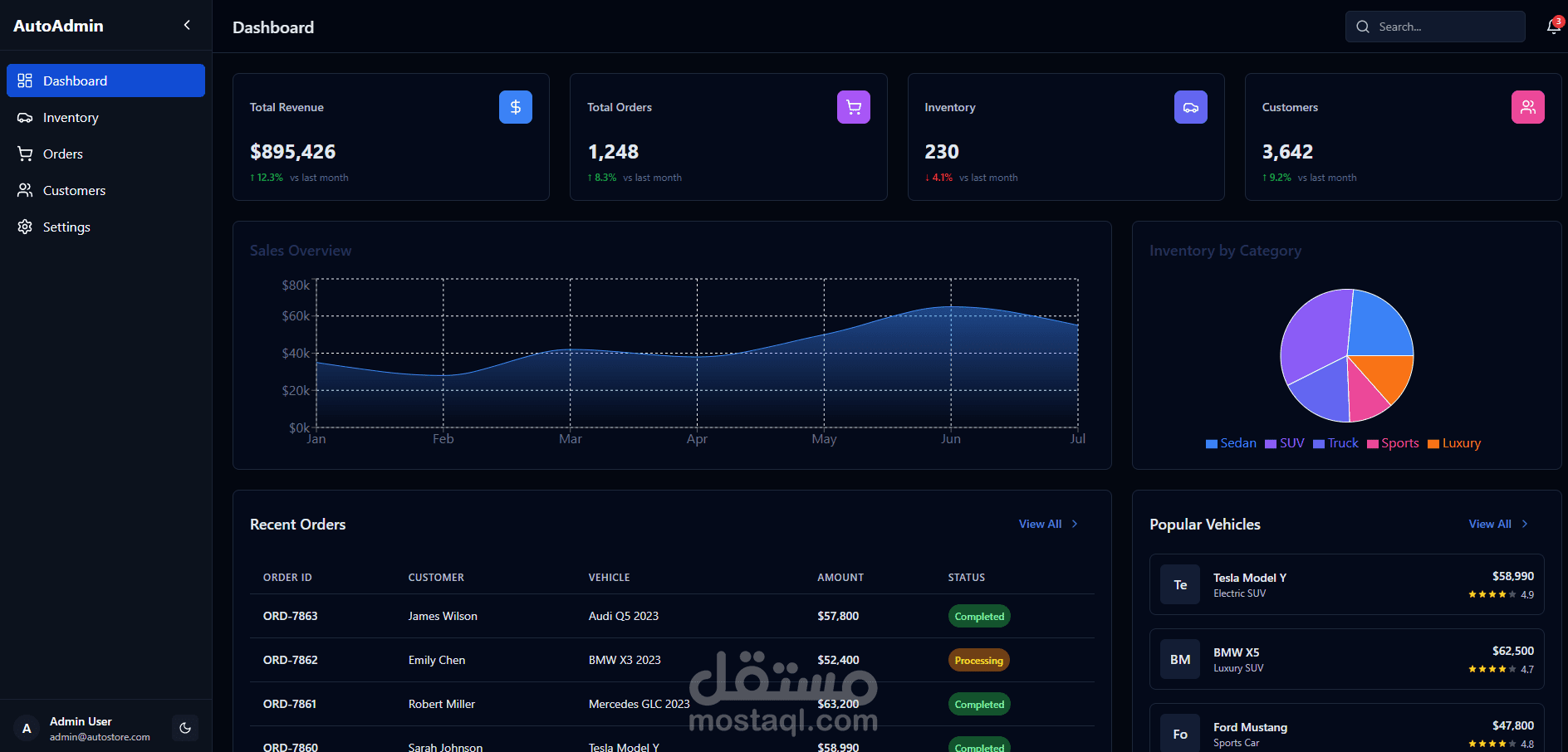This screenshot has width=1568, height=752.
Task: Click order ORD-7861
Action: (x=290, y=704)
